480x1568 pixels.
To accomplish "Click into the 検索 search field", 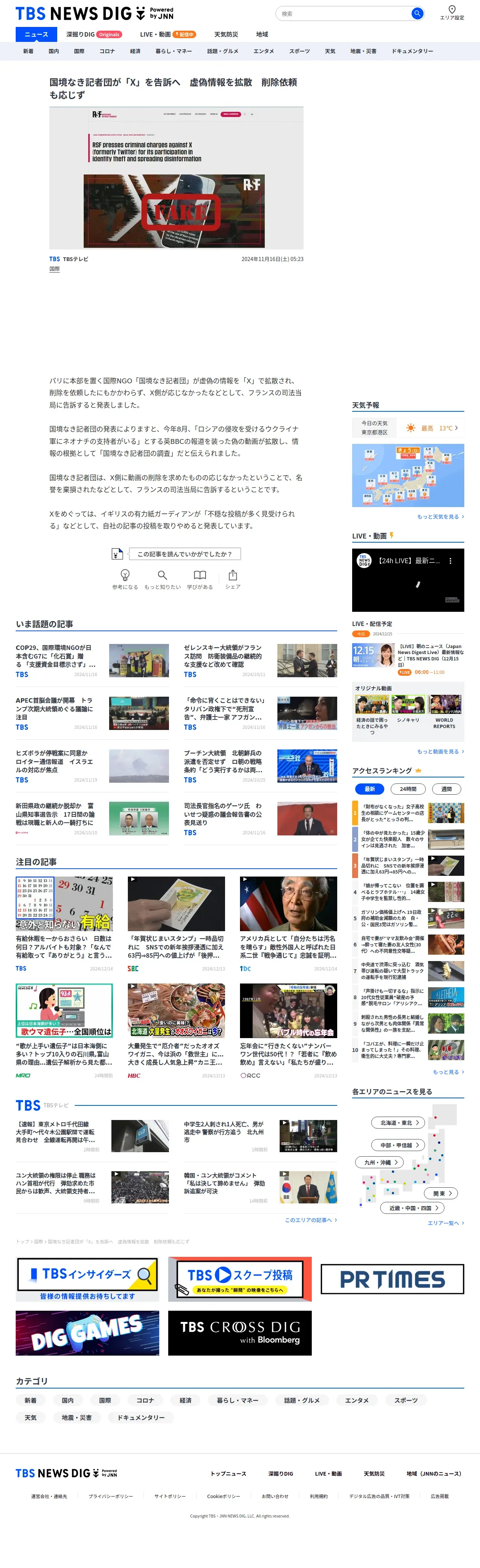I will (x=344, y=13).
